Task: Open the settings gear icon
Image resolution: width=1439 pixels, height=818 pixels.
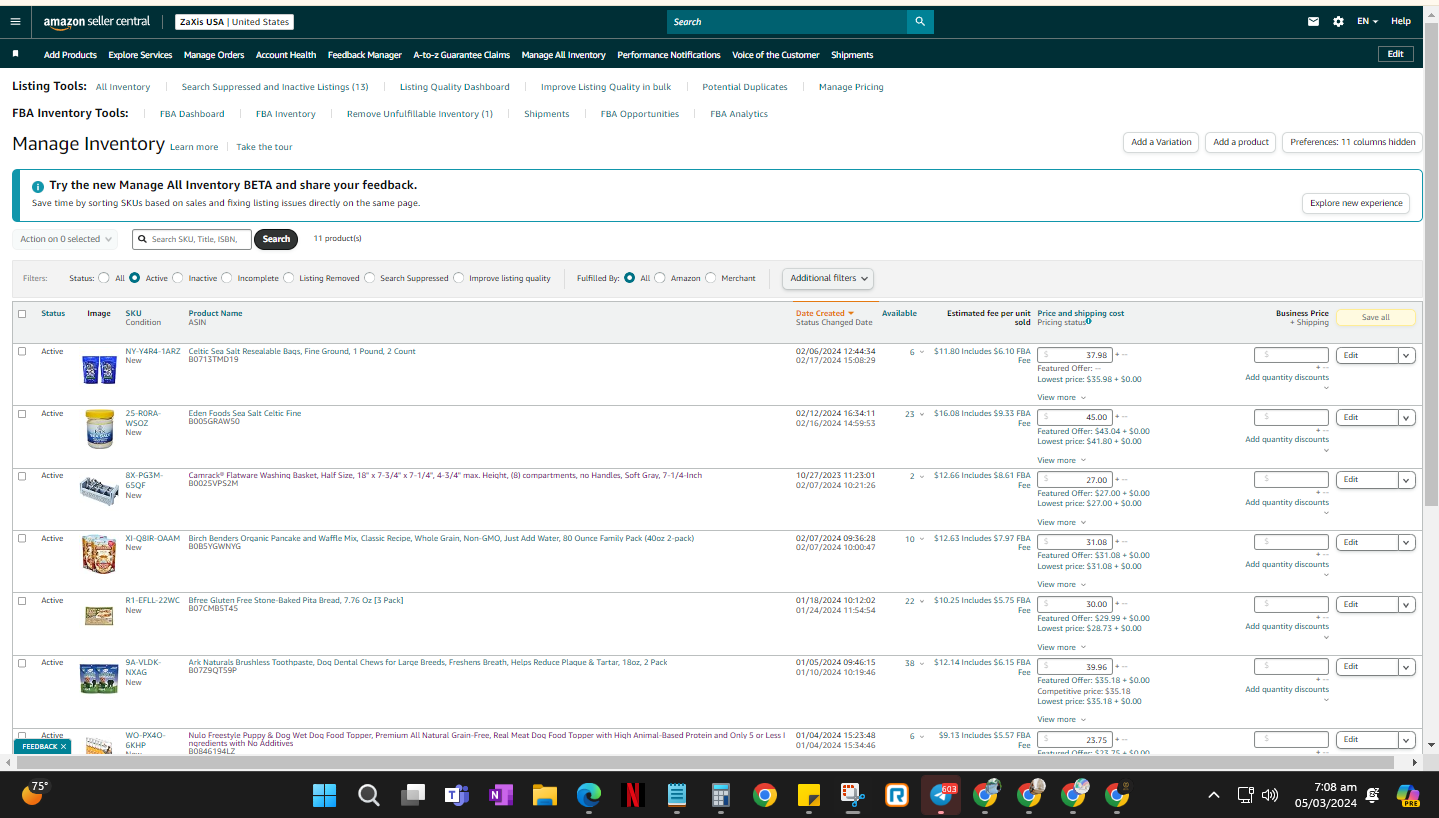Action: point(1338,21)
